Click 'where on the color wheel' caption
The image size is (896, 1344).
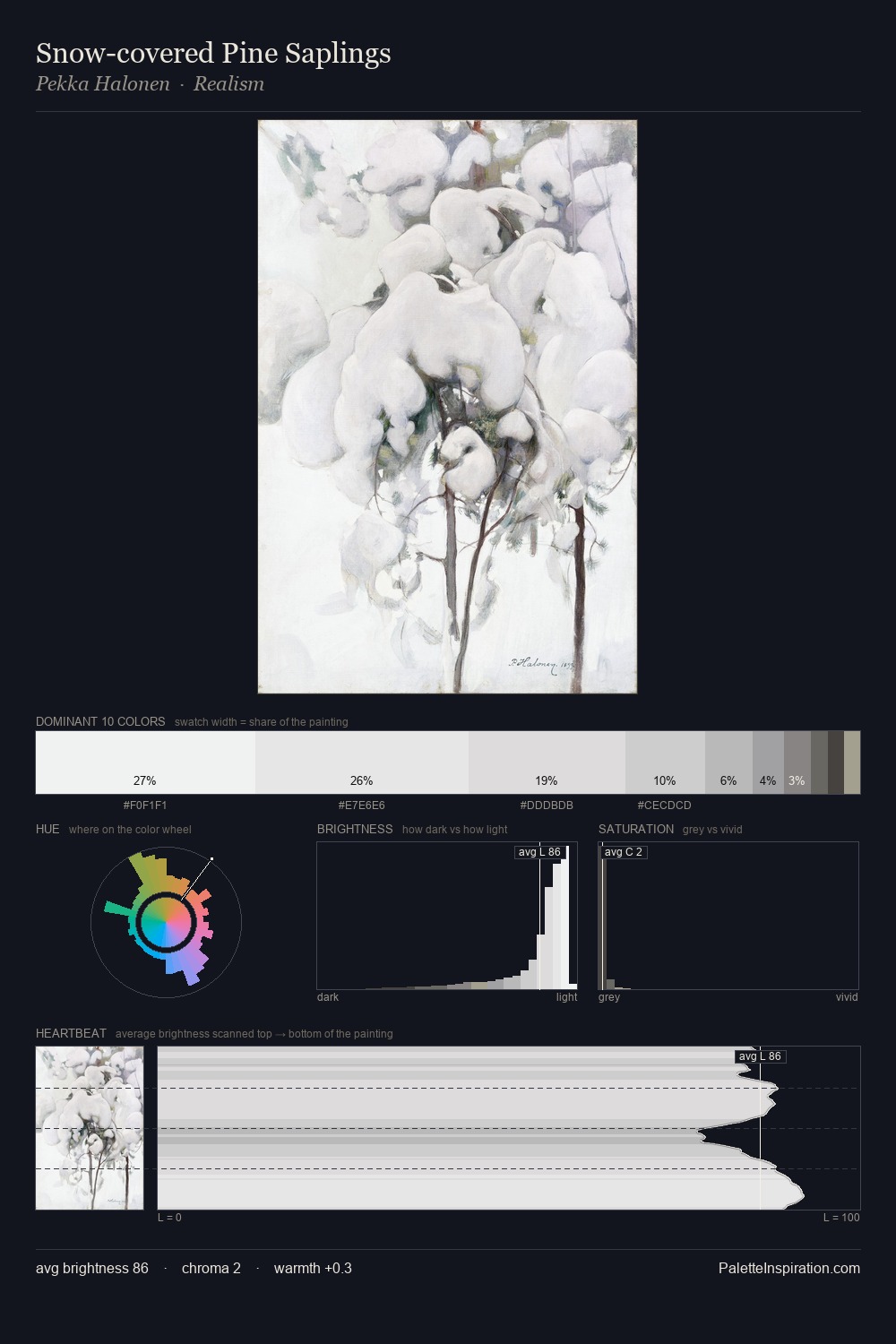click(130, 830)
